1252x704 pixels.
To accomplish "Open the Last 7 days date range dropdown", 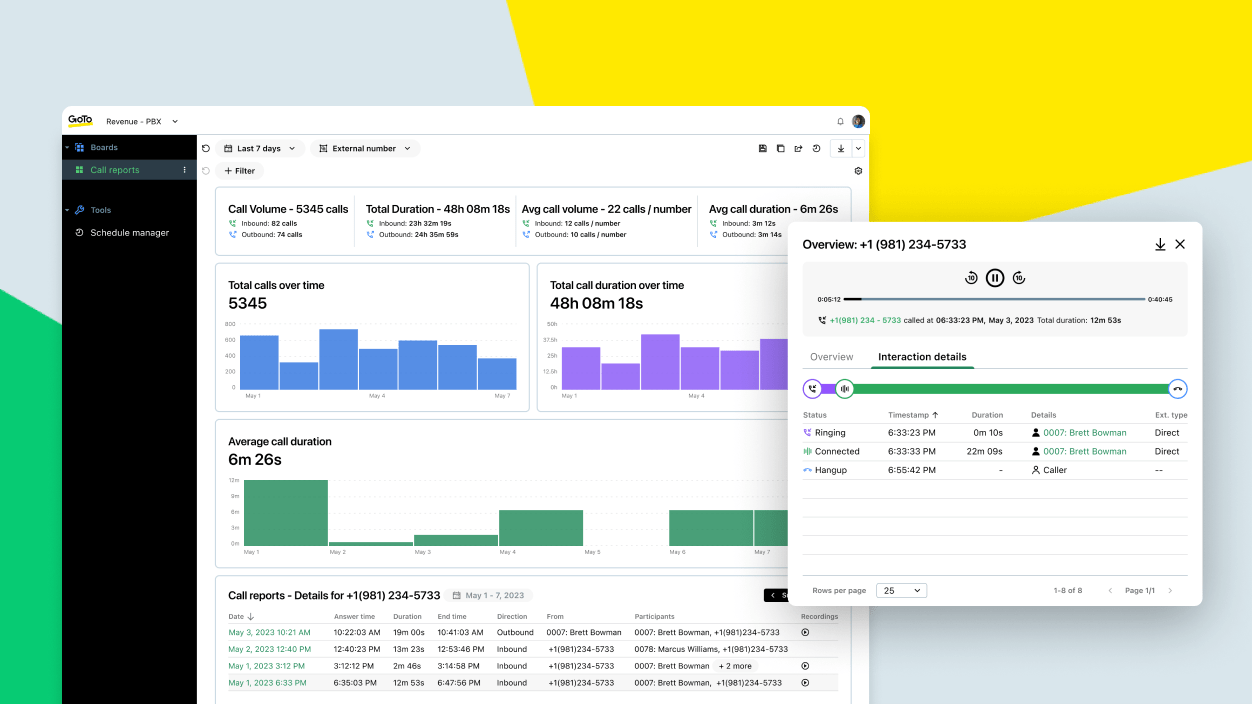I will 260,148.
